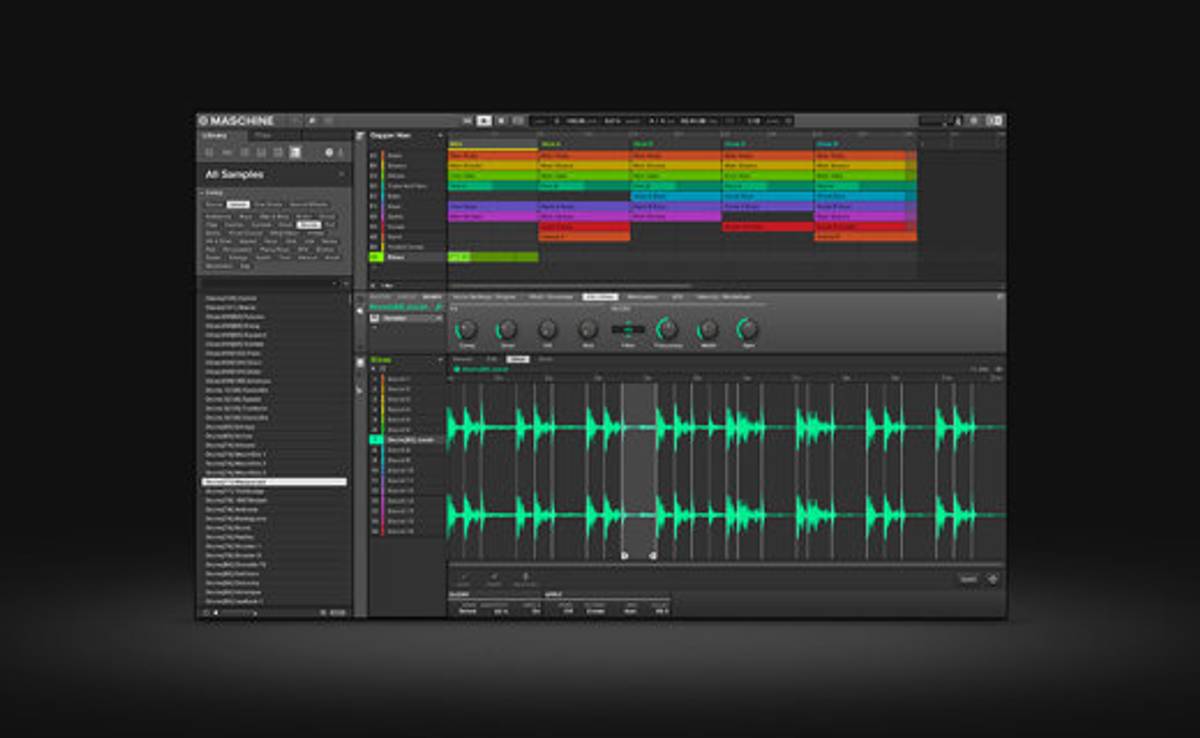Select the Groups file type icon in browser
Screen dimensions: 1200x738
227,152
